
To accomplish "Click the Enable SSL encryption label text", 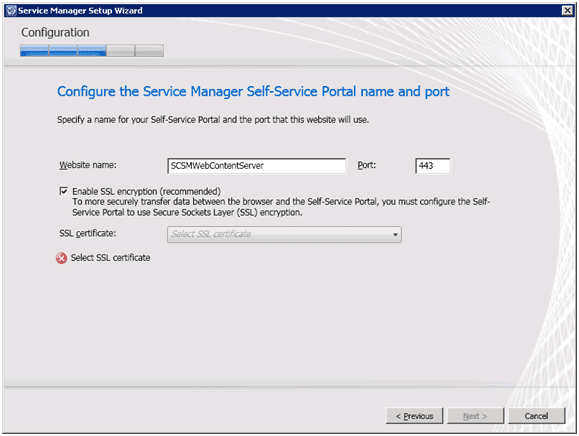I will [146, 191].
